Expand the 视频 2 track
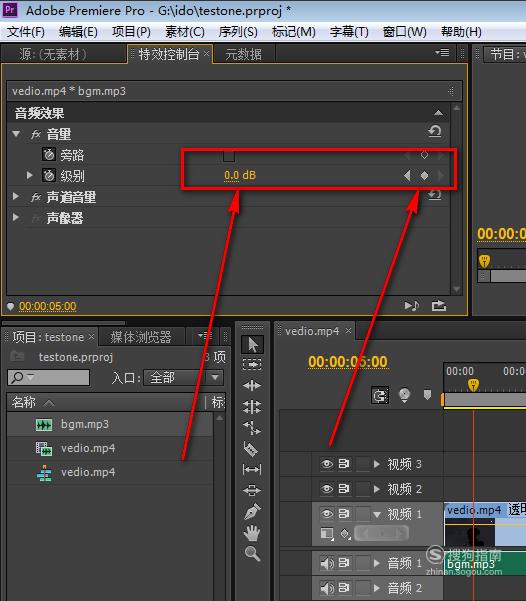526x601 pixels. coord(376,489)
